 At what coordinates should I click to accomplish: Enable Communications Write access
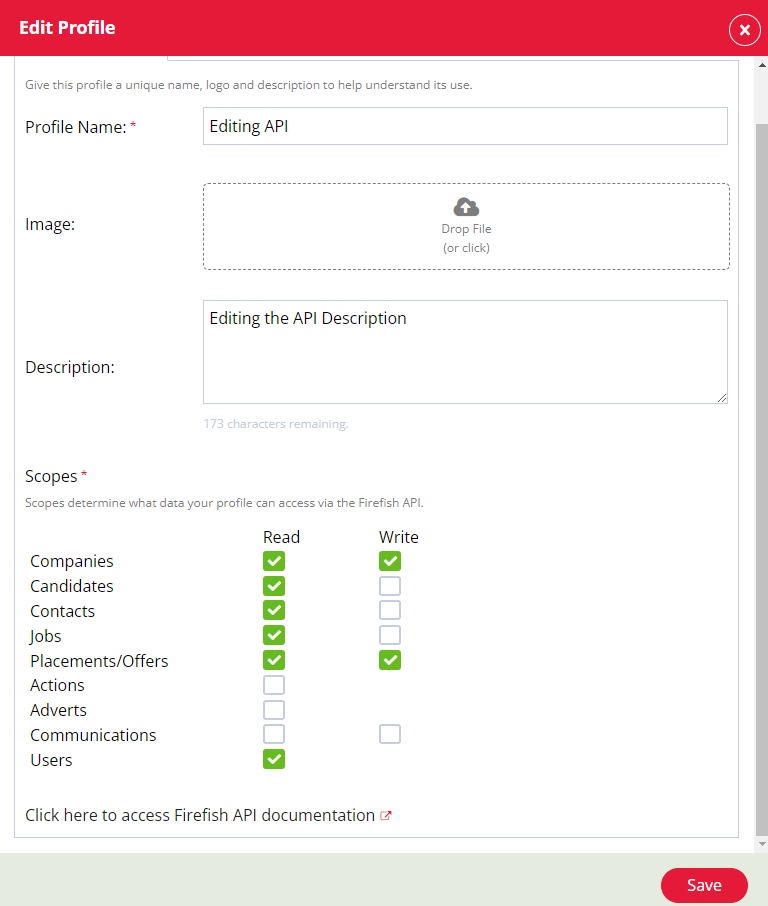(389, 733)
